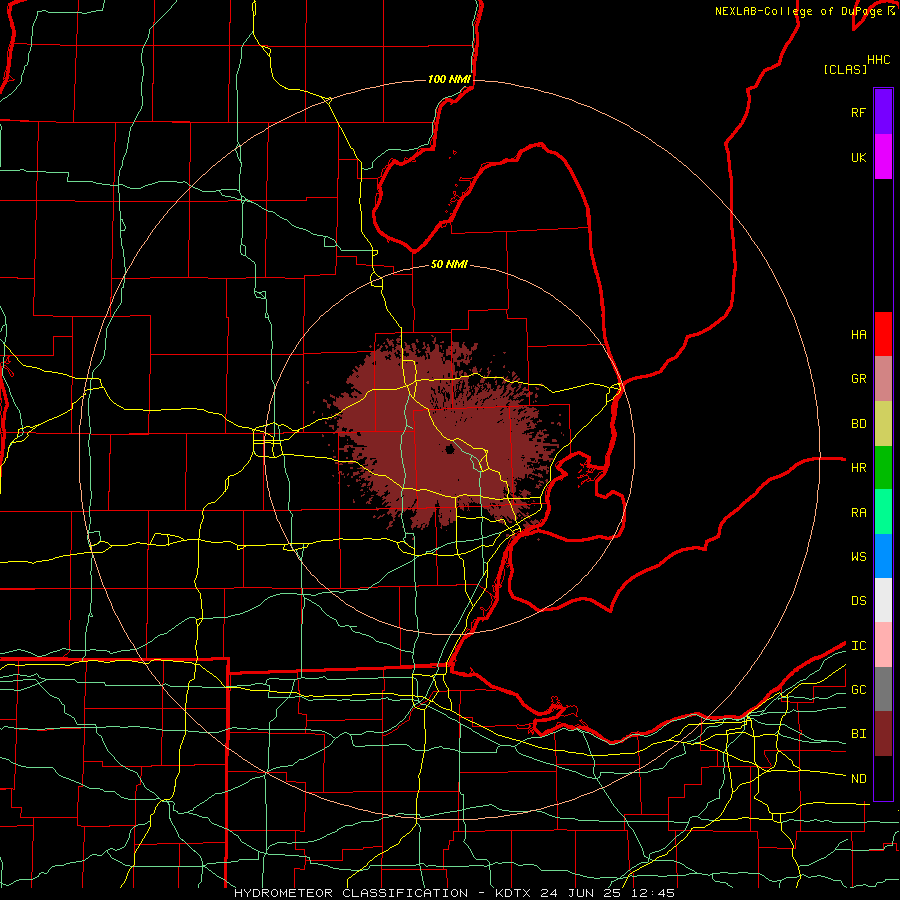
Task: Click the DS white legend swatch
Action: 883,600
